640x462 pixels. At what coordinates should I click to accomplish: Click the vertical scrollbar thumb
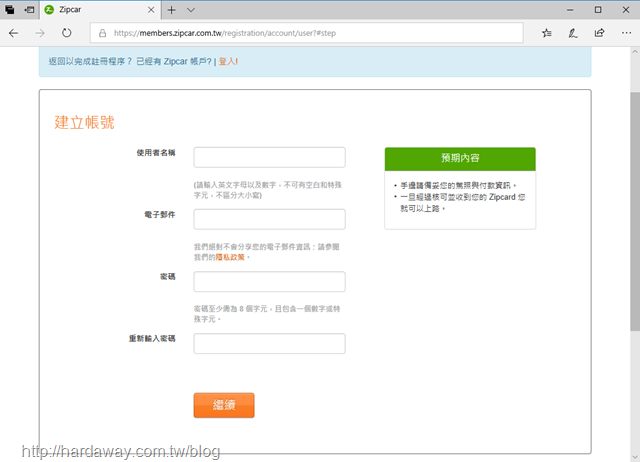(635, 211)
